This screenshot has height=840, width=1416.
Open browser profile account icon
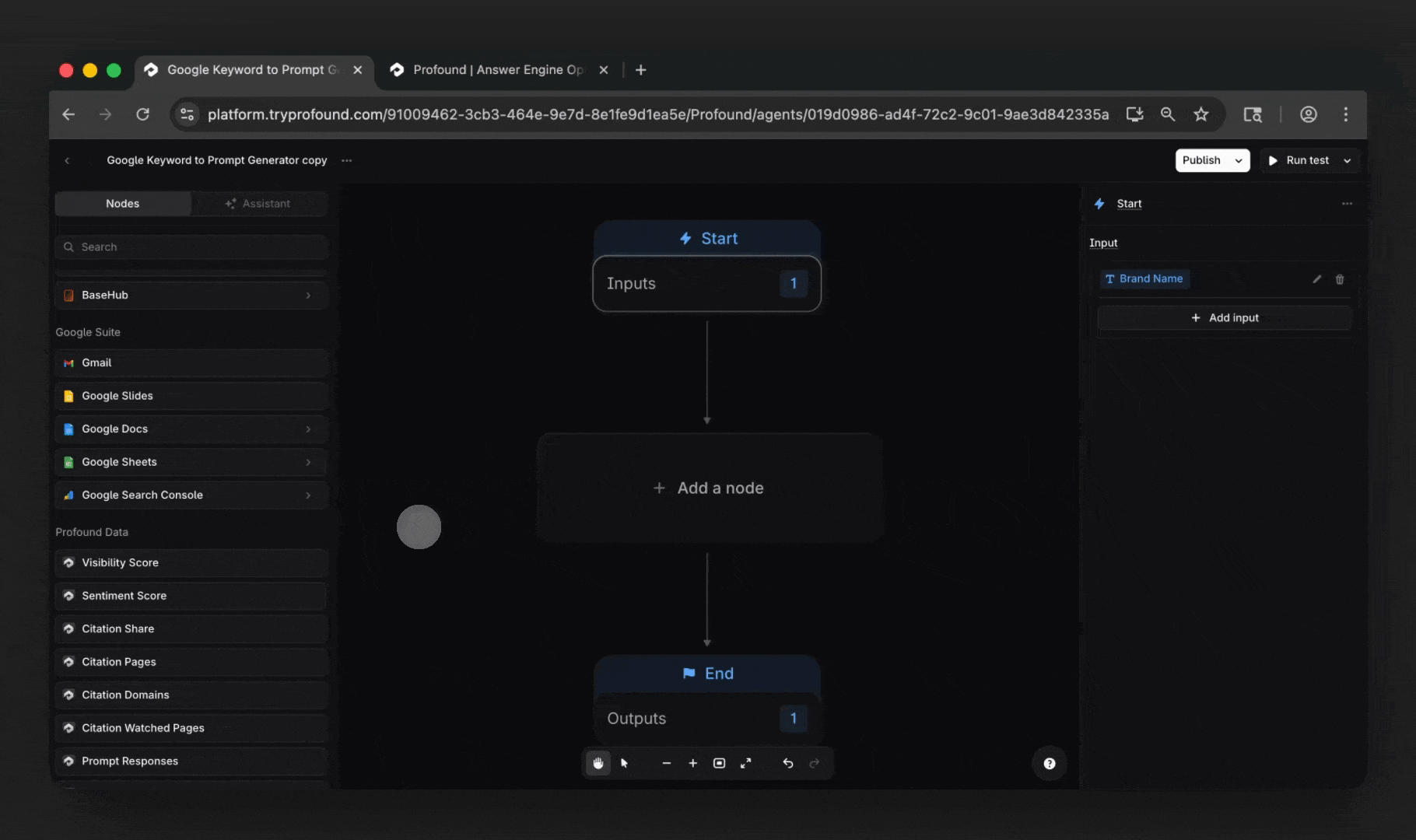(x=1308, y=114)
